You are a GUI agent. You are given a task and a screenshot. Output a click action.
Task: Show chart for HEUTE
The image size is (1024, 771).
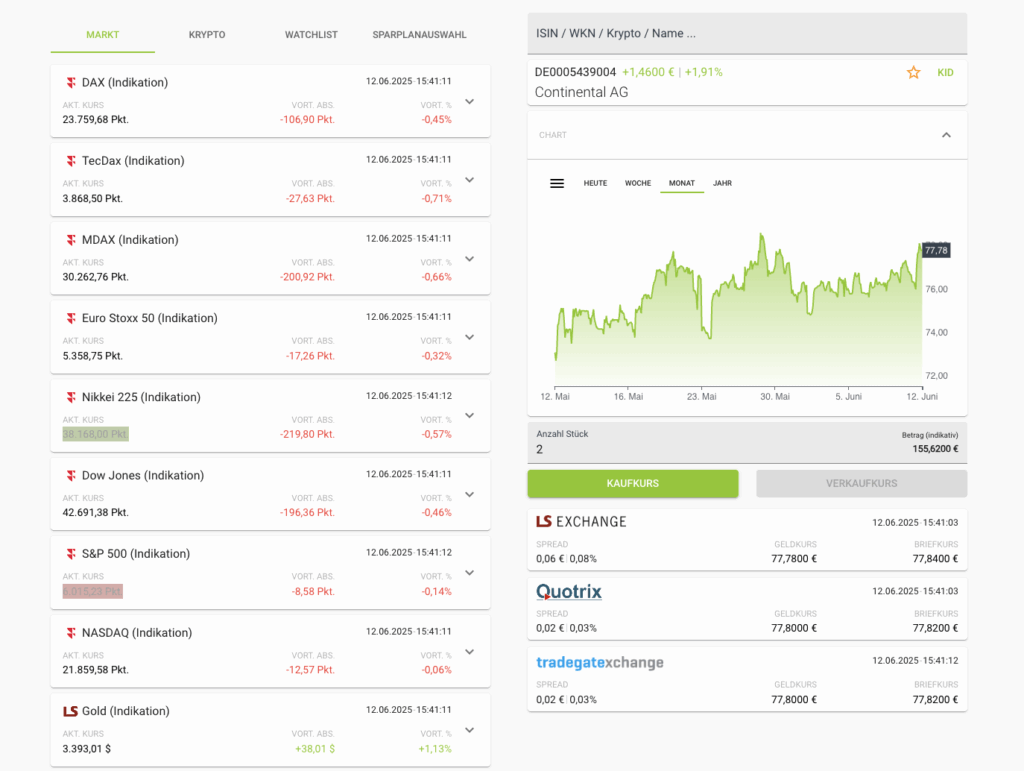click(595, 183)
